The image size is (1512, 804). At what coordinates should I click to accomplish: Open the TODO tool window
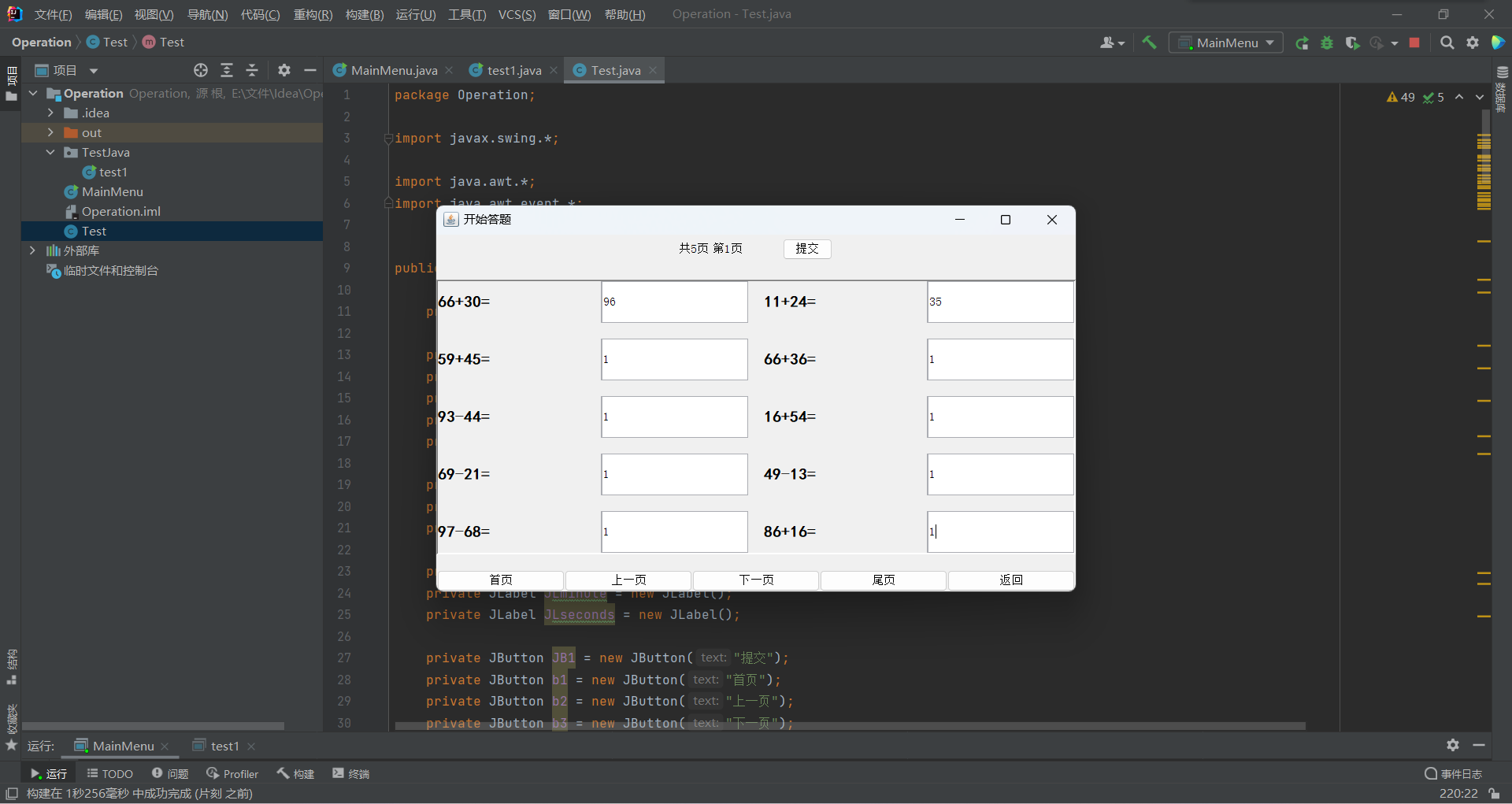pos(109,774)
